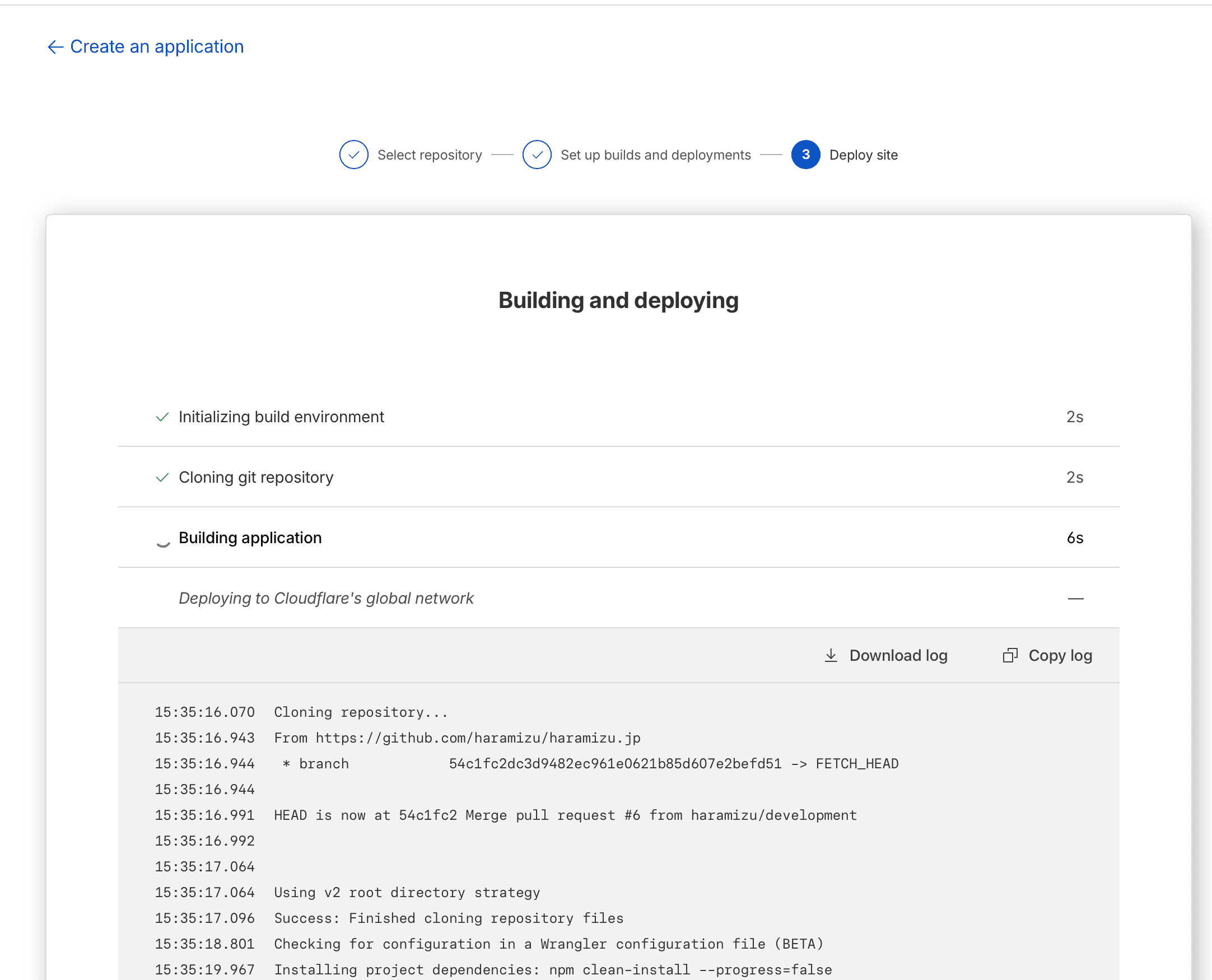Image resolution: width=1212 pixels, height=980 pixels.
Task: Click the Set up builds checkmark circle
Action: pos(537,155)
